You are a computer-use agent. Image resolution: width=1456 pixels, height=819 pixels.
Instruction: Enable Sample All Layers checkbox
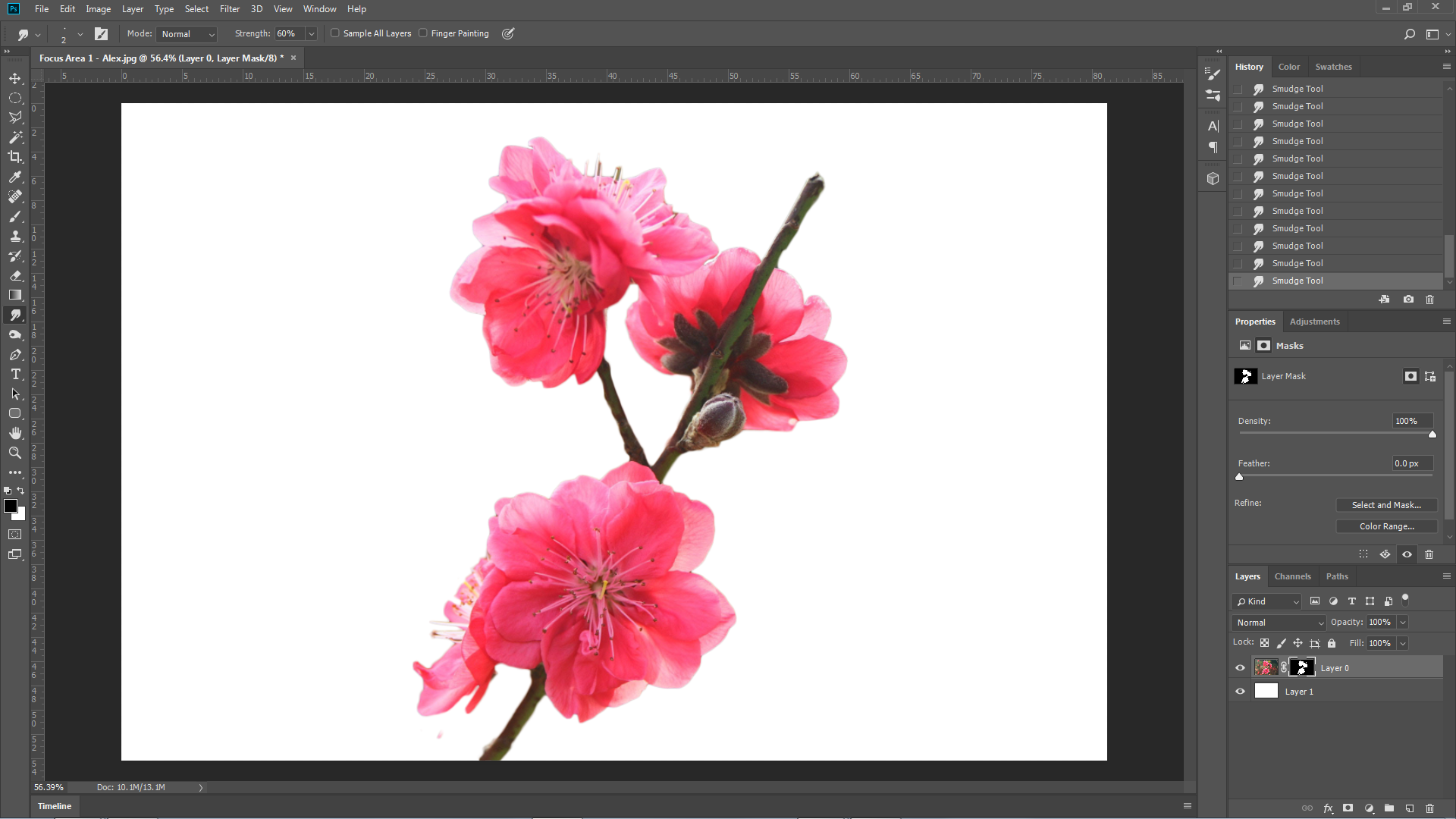pyautogui.click(x=335, y=33)
